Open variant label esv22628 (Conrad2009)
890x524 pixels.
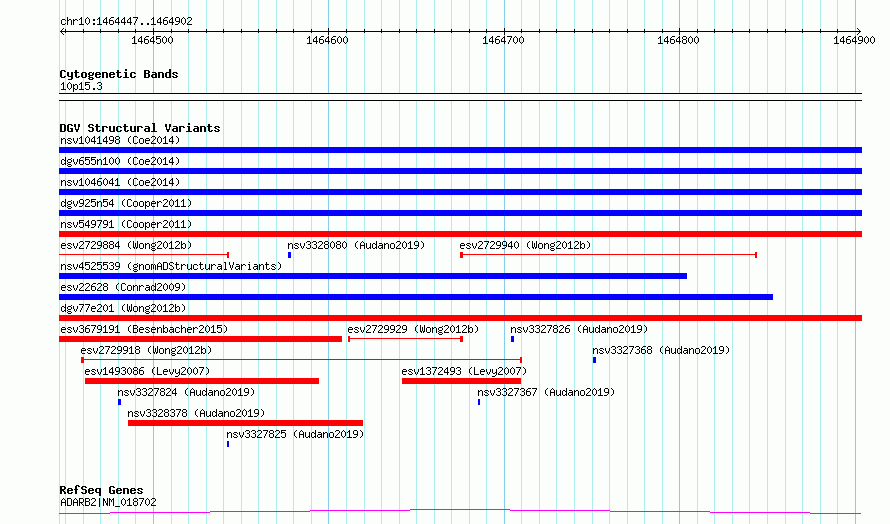coord(123,287)
